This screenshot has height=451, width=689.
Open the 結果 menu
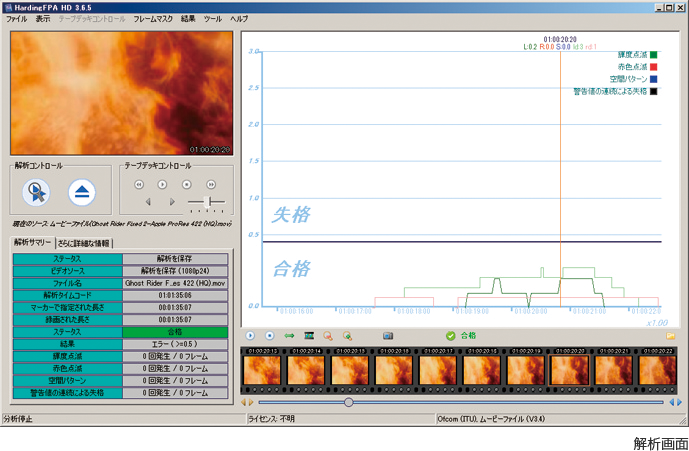tap(188, 19)
